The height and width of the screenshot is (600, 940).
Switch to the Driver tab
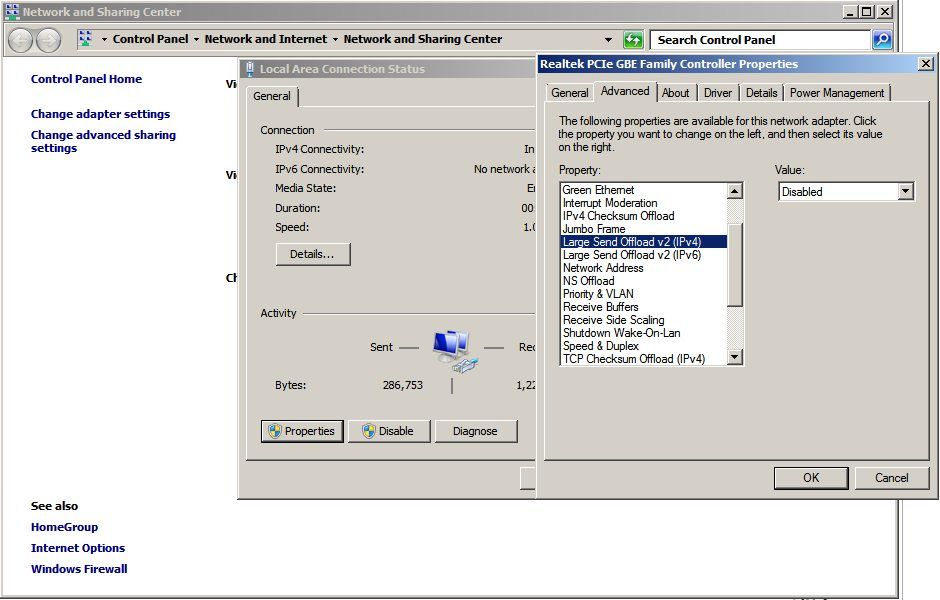(x=717, y=93)
